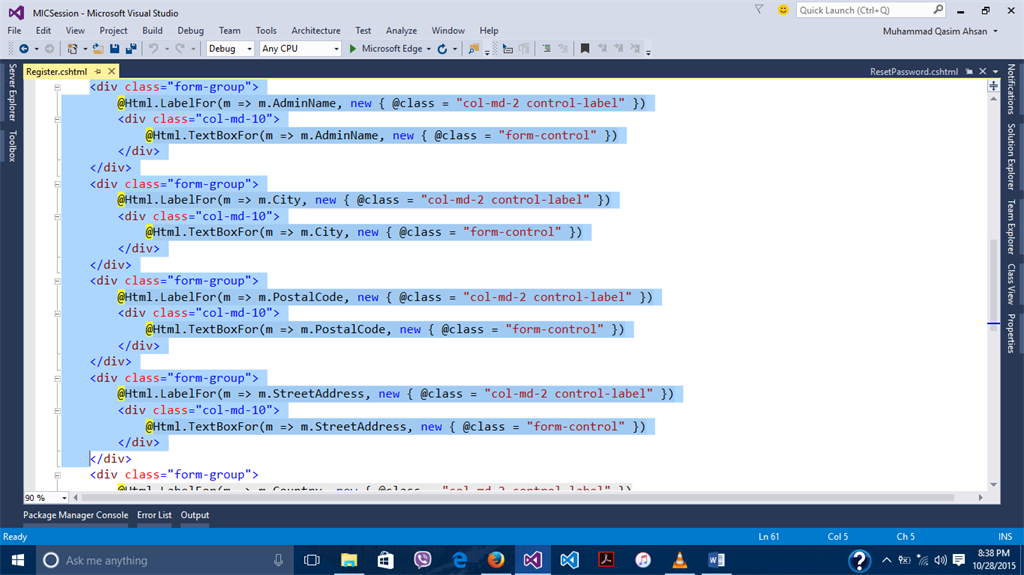Image resolution: width=1024 pixels, height=575 pixels.
Task: Pin the Register.cshtml tab
Action: tap(97, 72)
